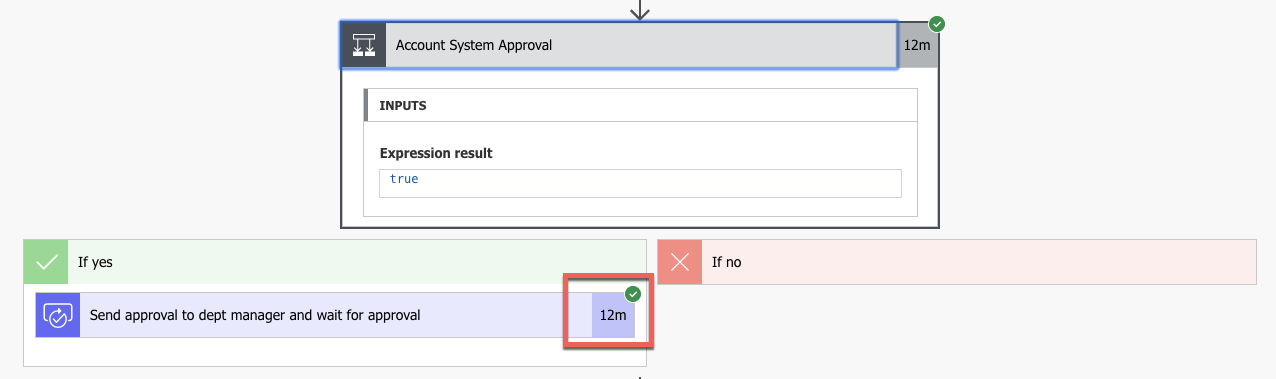The image size is (1276, 379).
Task: Click the Expression result value field
Action: click(640, 183)
